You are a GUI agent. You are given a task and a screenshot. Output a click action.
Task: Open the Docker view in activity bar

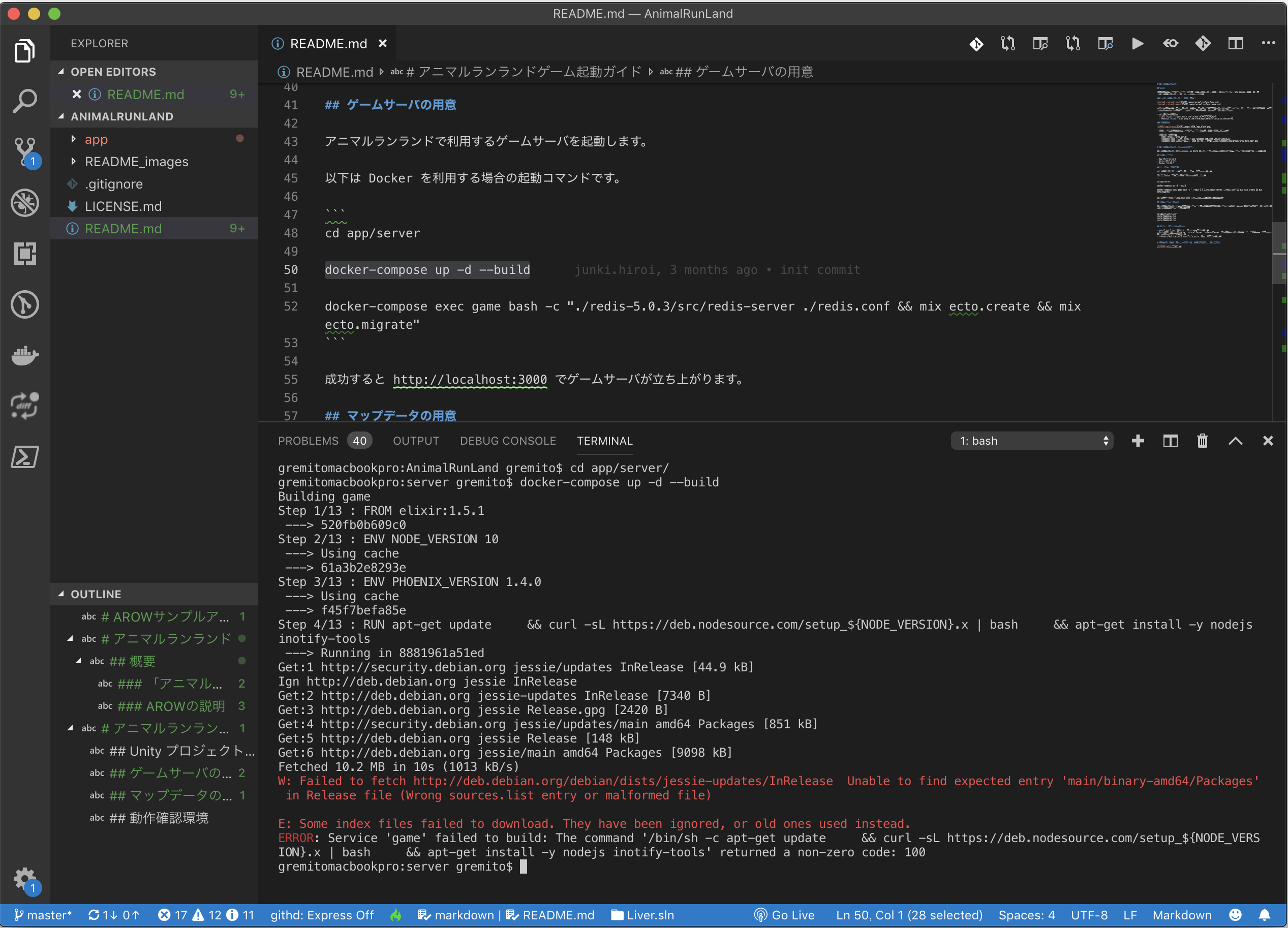click(24, 356)
